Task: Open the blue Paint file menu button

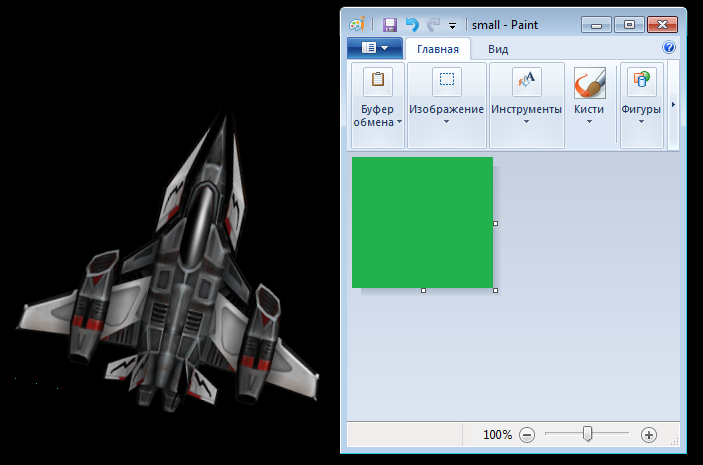Action: [375, 48]
